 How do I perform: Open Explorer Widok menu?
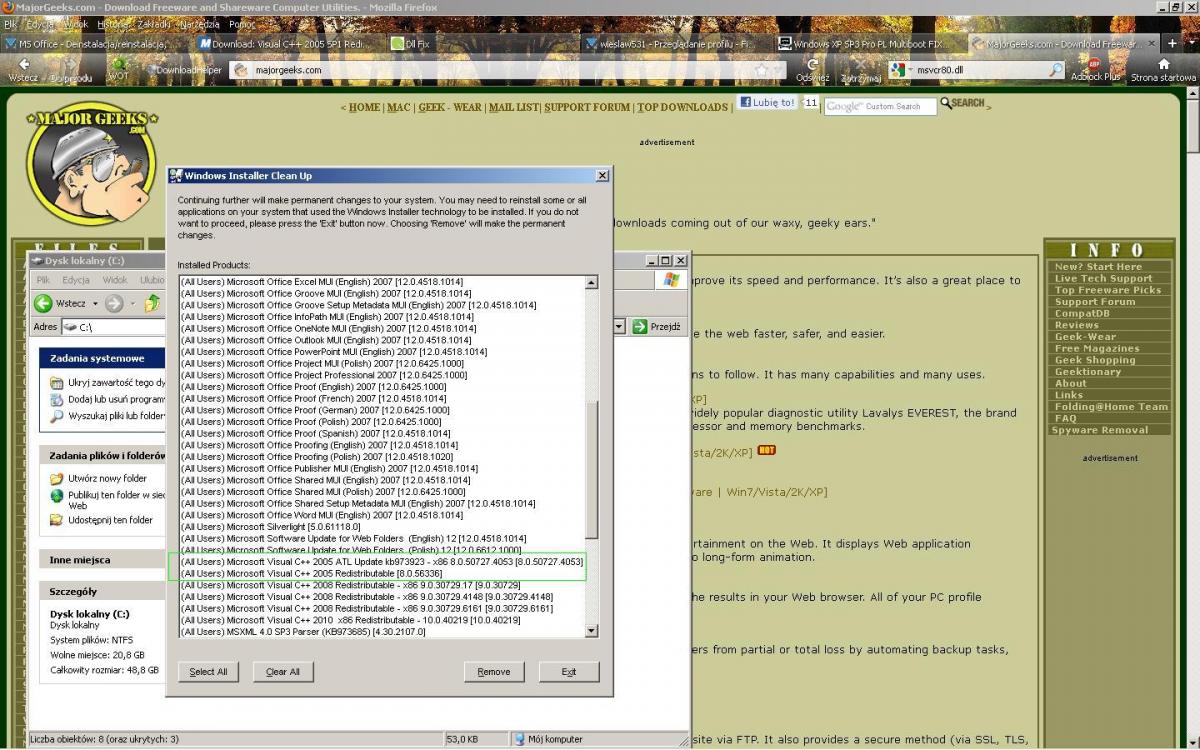[x=115, y=280]
